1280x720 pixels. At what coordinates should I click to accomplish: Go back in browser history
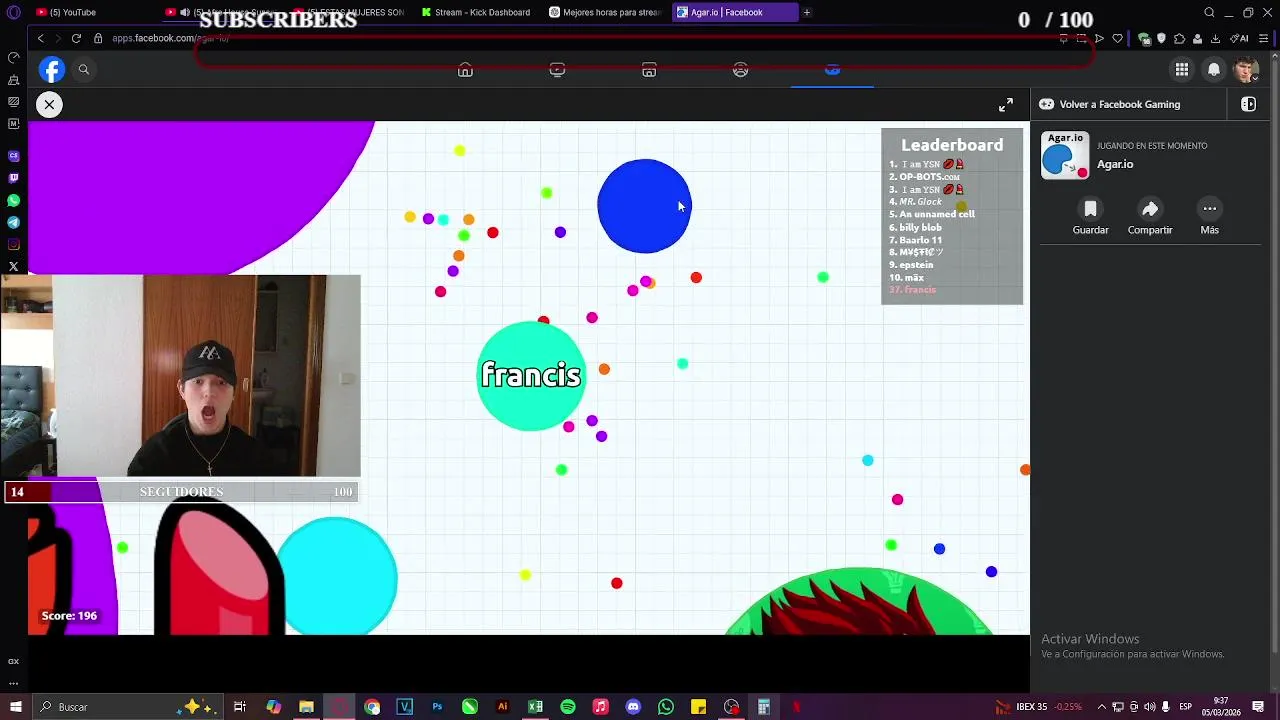tap(40, 38)
